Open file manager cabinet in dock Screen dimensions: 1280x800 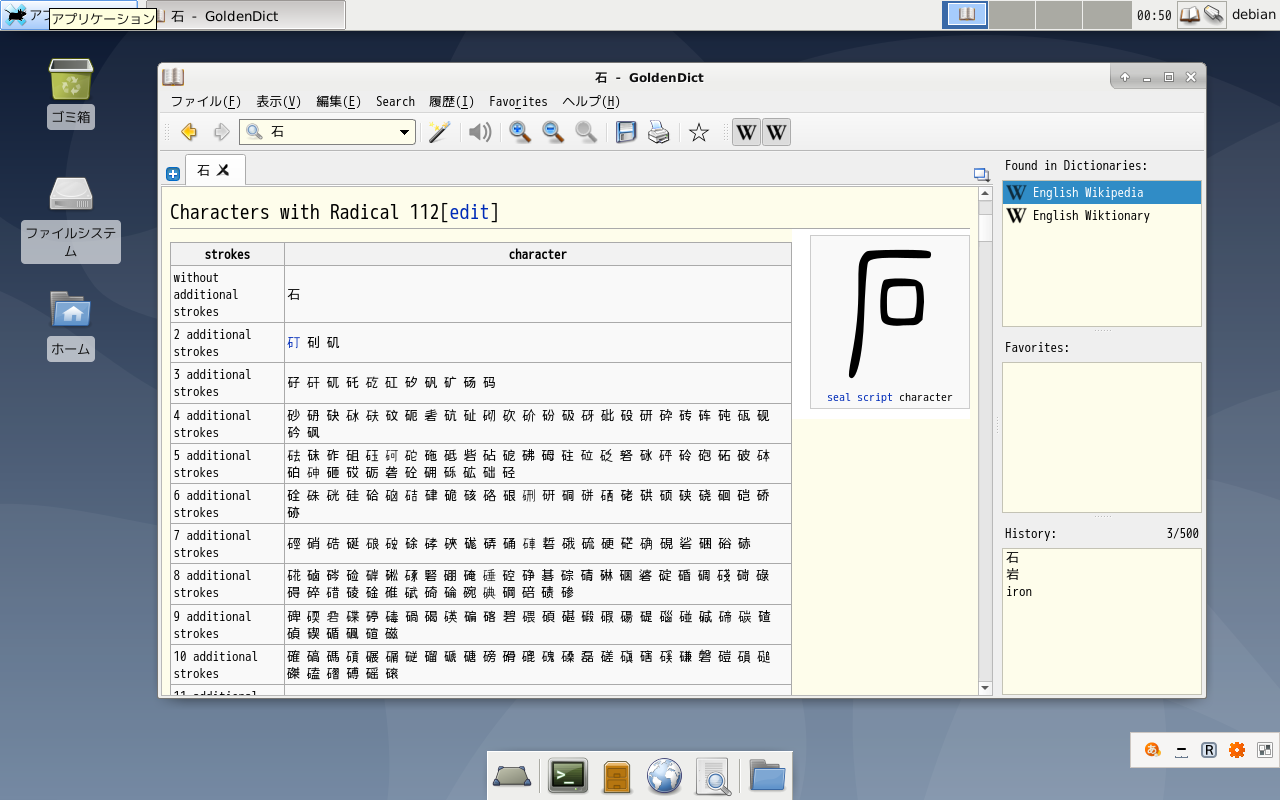(x=616, y=776)
